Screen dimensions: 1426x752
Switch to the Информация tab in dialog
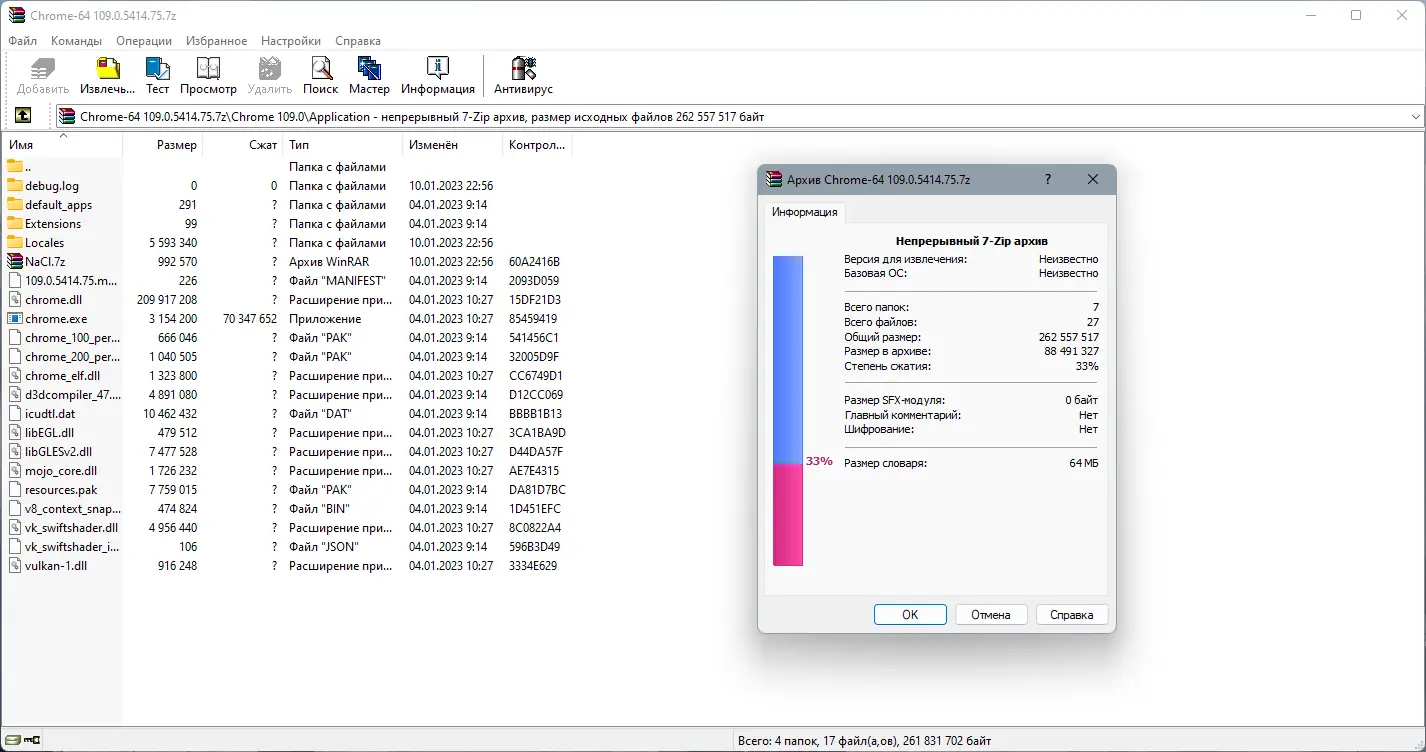pos(803,212)
